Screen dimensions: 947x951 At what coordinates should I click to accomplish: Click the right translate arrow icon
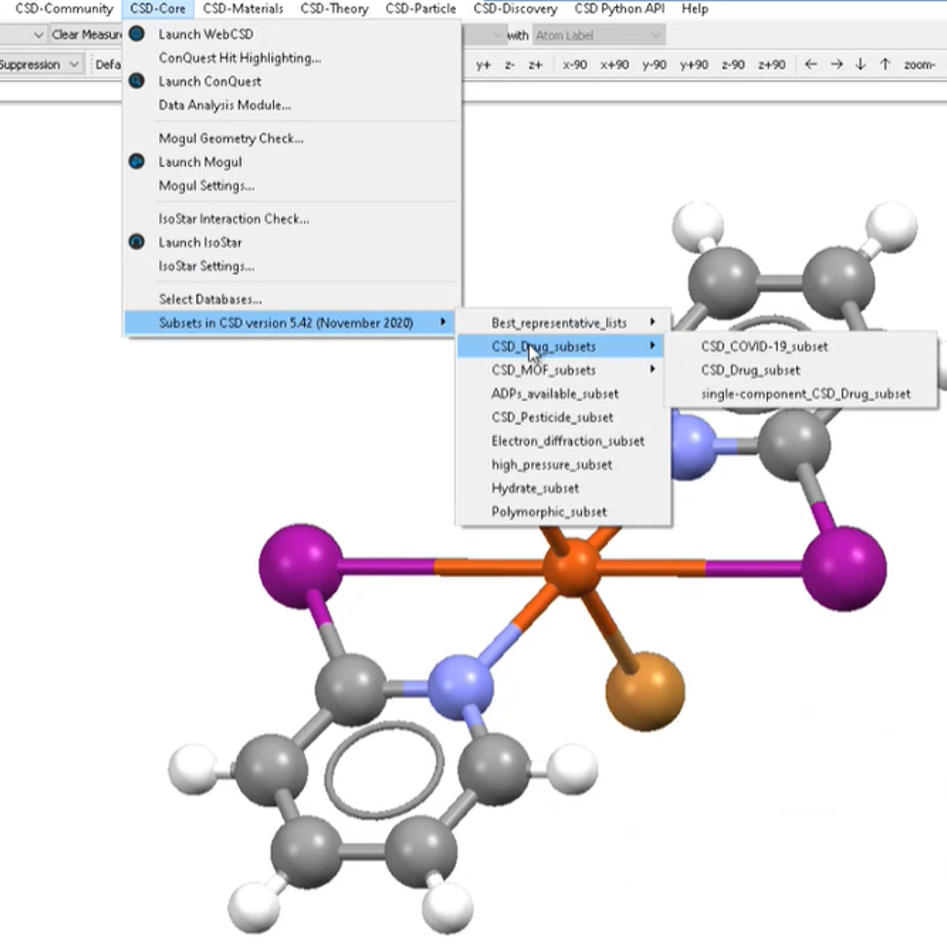coord(838,64)
